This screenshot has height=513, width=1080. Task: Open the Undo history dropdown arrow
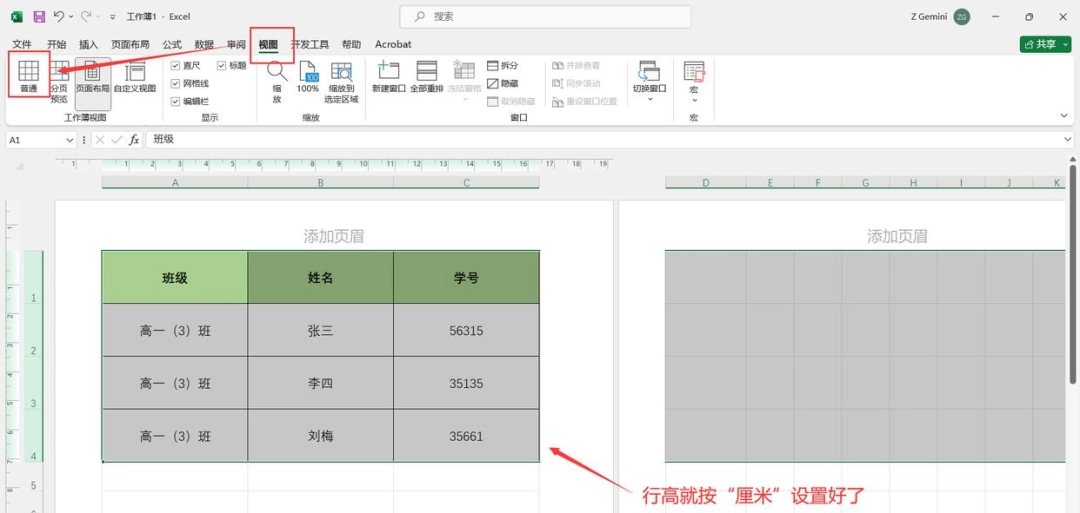(x=71, y=16)
